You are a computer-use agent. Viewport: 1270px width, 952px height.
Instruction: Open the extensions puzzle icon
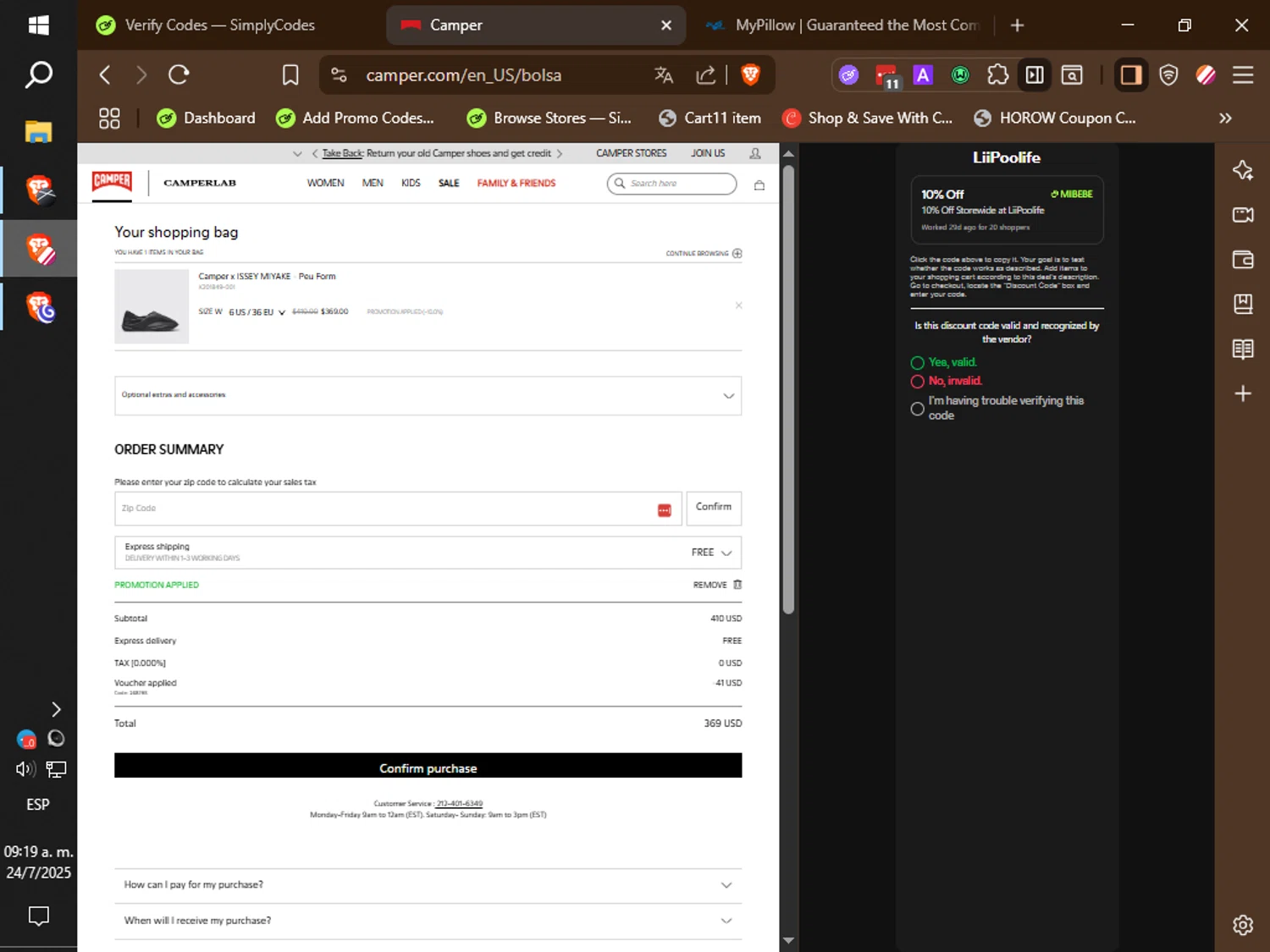pos(997,75)
